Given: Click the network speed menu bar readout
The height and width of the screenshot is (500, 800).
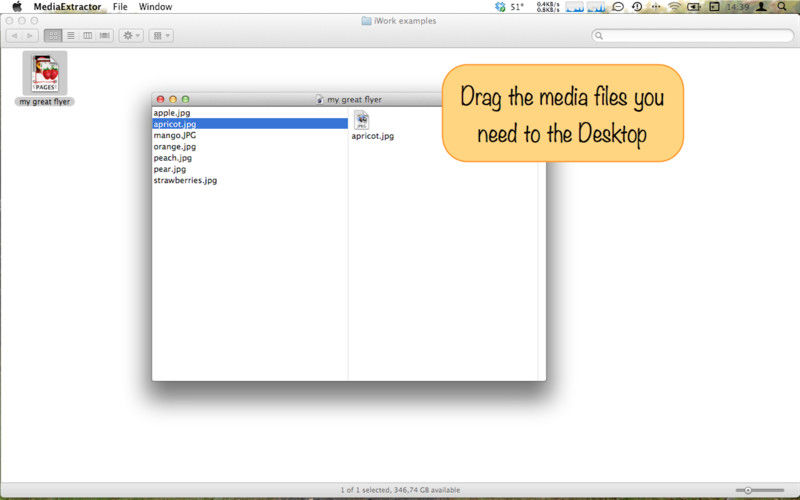Looking at the screenshot, I should [x=548, y=7].
